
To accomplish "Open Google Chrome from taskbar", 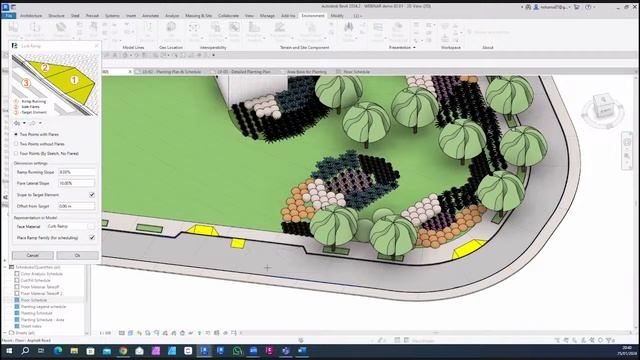I will pos(123,351).
